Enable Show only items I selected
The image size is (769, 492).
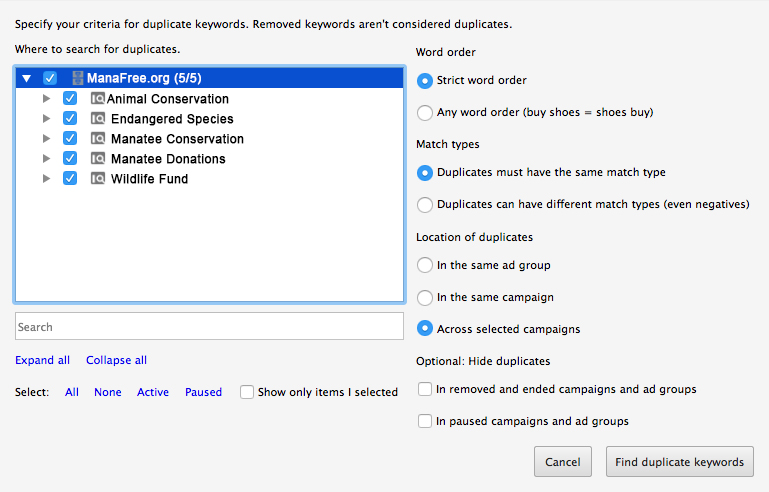[247, 392]
